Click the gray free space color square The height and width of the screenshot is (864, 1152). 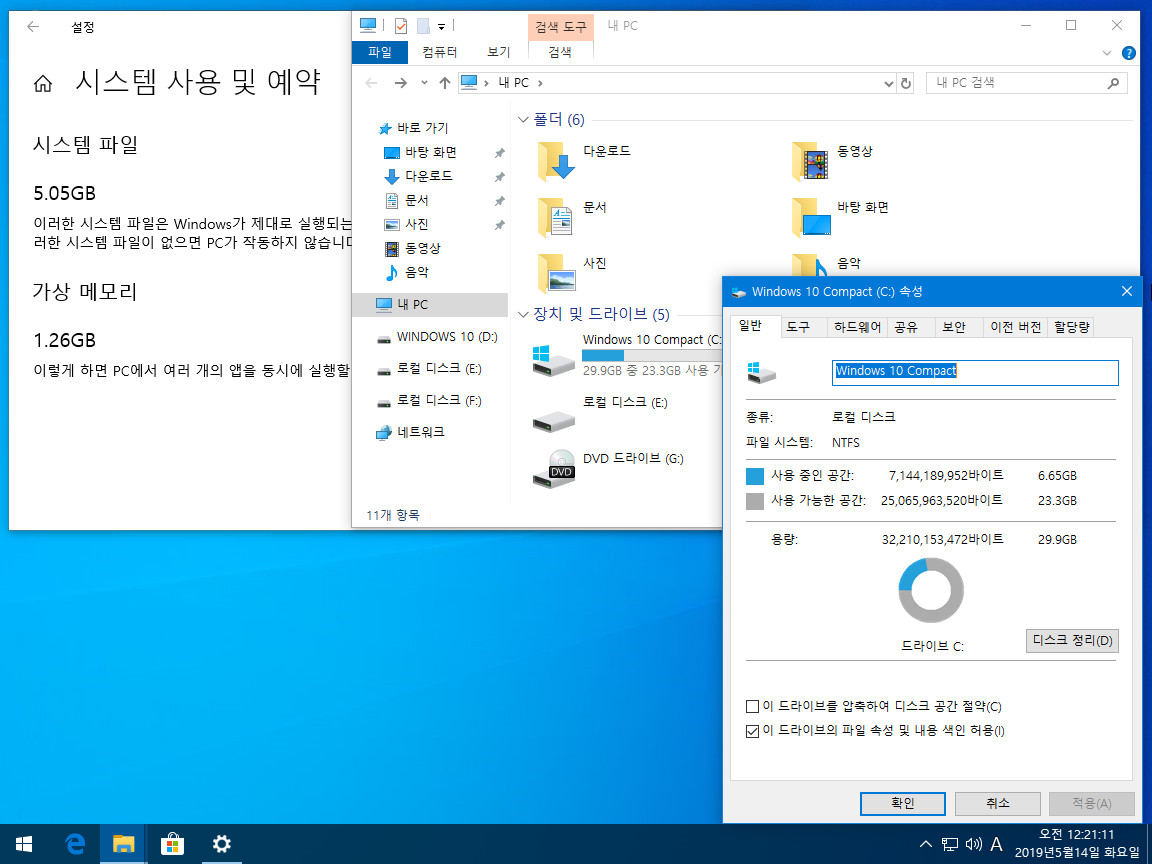[755, 501]
